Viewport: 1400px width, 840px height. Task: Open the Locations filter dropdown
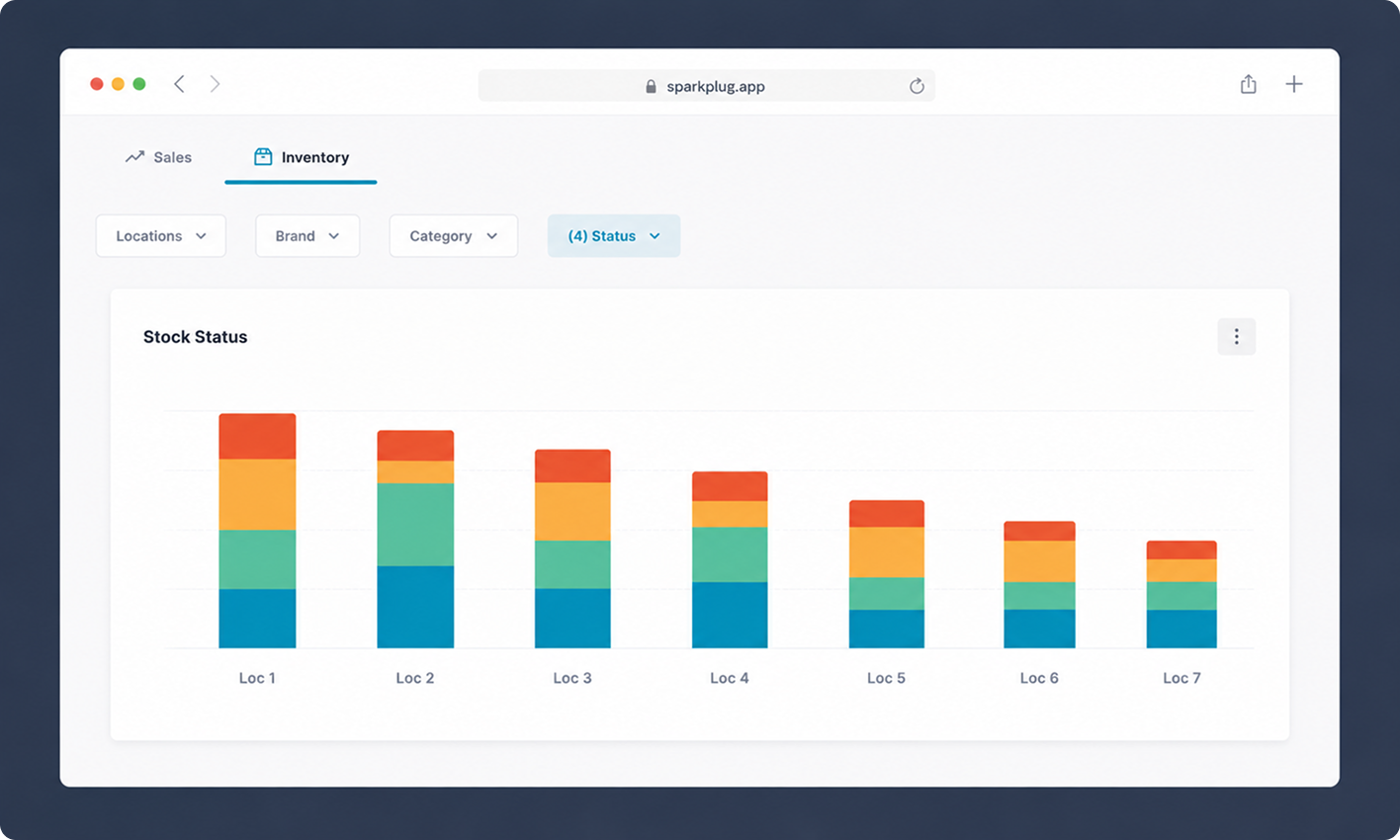point(161,236)
